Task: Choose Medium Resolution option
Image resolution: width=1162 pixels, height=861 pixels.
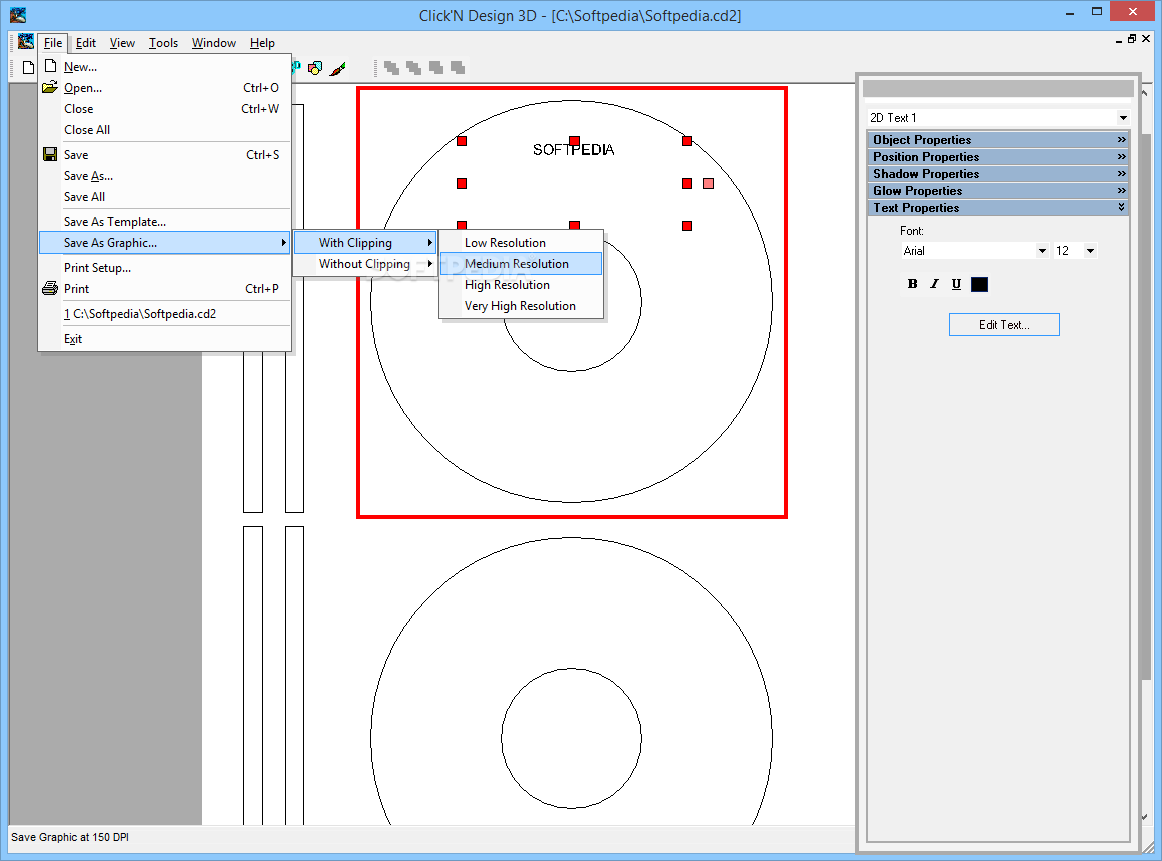Action: pos(521,264)
